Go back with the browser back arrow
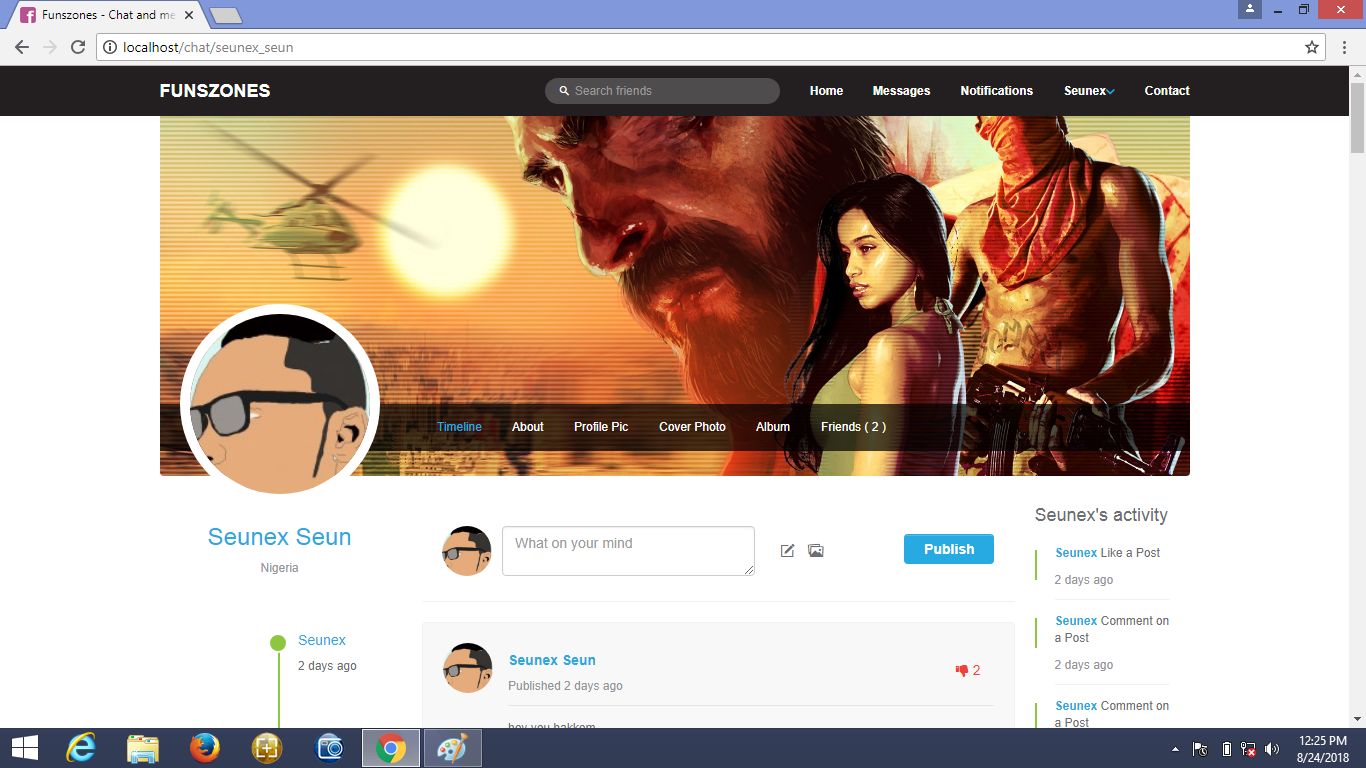Image resolution: width=1366 pixels, height=768 pixels. (22, 47)
